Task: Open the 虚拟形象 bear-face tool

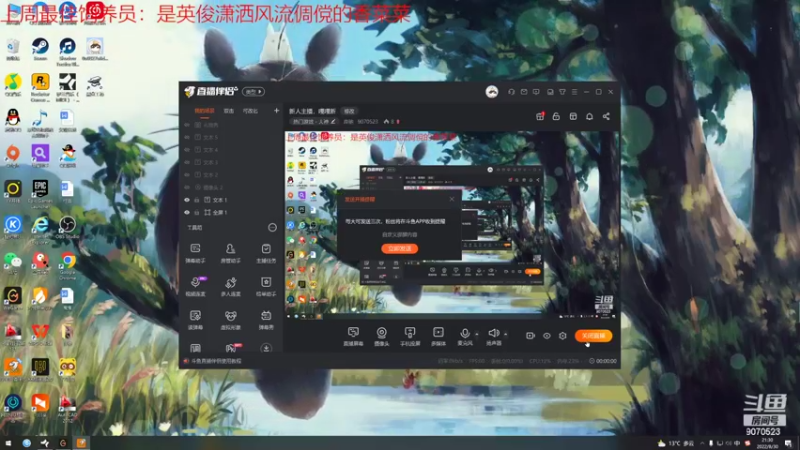Action: tap(231, 320)
